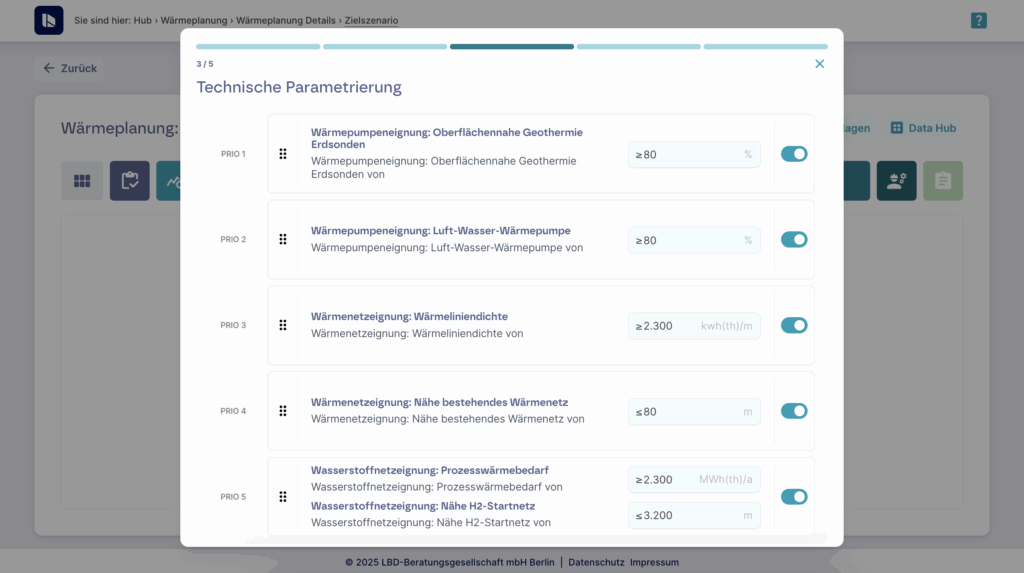Select the fourth wizard step segment

pyautogui.click(x=638, y=46)
